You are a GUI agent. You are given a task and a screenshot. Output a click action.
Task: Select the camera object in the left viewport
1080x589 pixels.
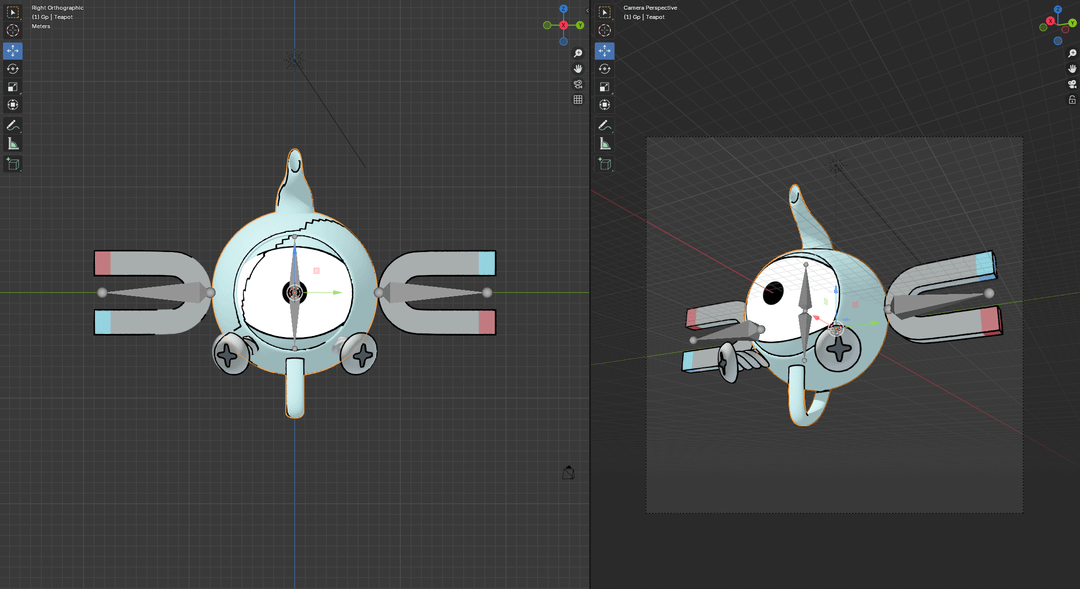tap(568, 473)
